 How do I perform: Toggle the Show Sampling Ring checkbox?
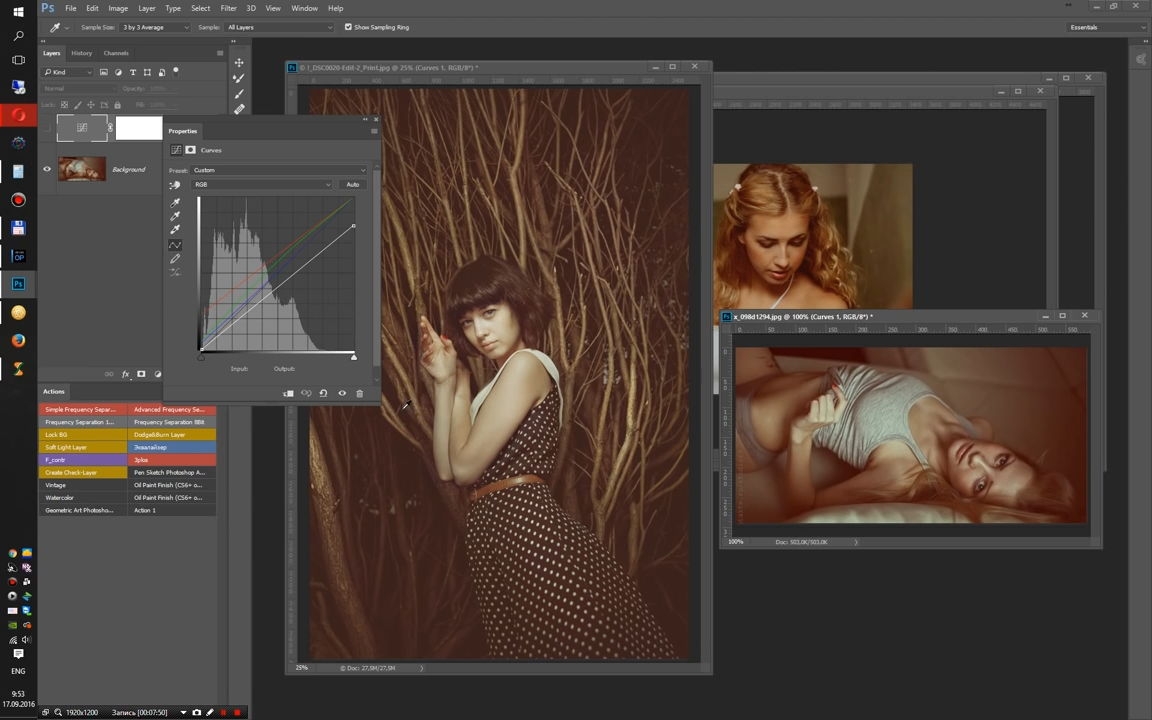348,27
